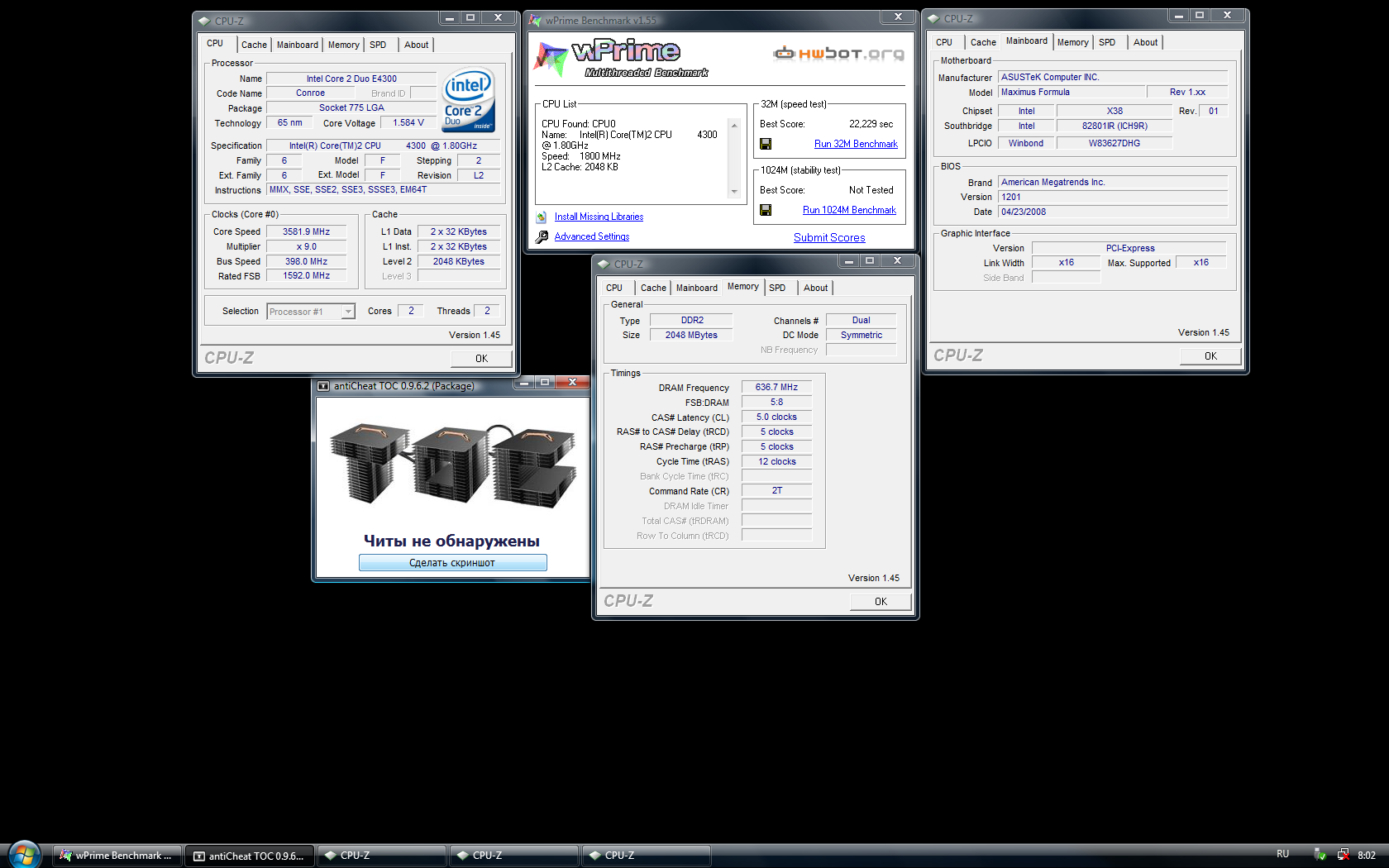Click FSB:DRAM ratio value 5:8
1389x868 pixels.
coord(776,403)
